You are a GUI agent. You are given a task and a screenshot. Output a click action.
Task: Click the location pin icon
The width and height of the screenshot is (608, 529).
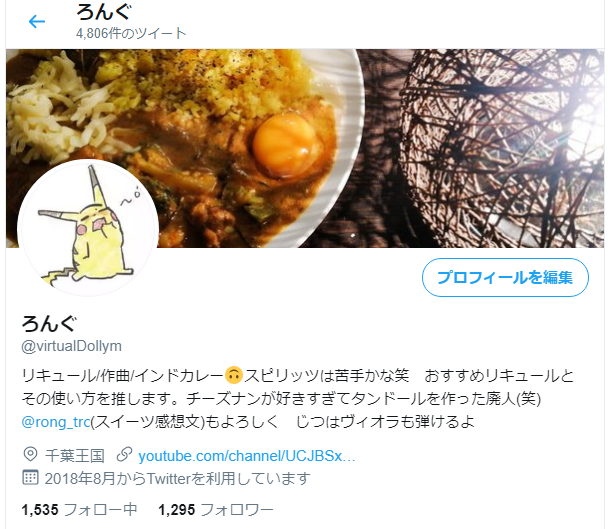(x=30, y=454)
